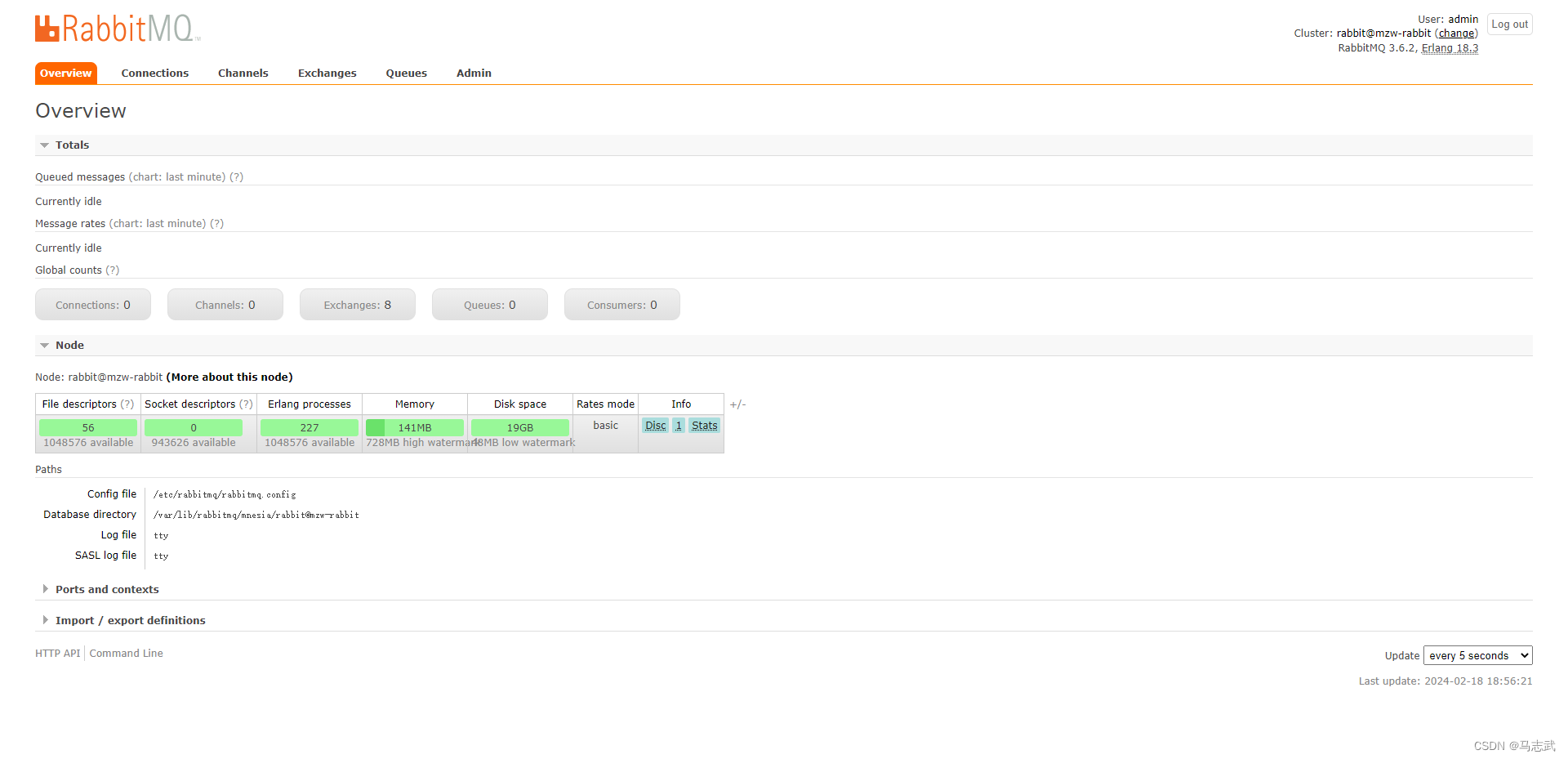Open help for Socket descriptors column
This screenshot has height=759, width=1568.
point(246,404)
